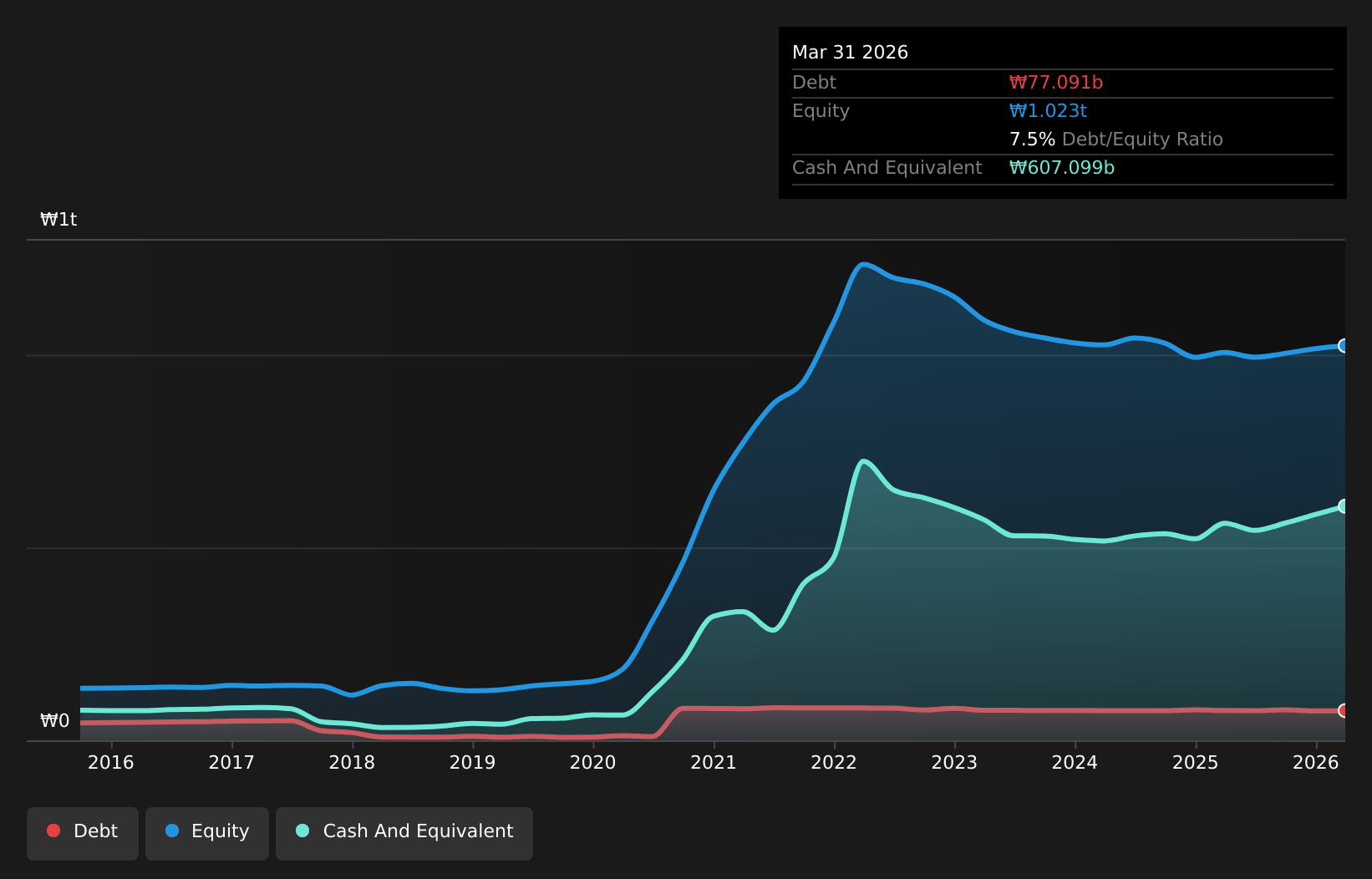Click the Debt endpoint marker at chart edge
This screenshot has width=1372, height=879.
[1344, 711]
